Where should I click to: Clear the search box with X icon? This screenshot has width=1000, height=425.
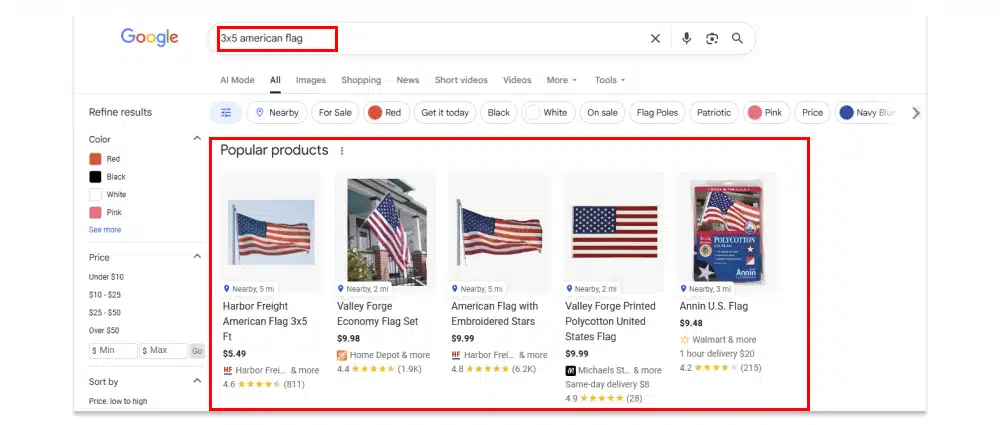[655, 39]
